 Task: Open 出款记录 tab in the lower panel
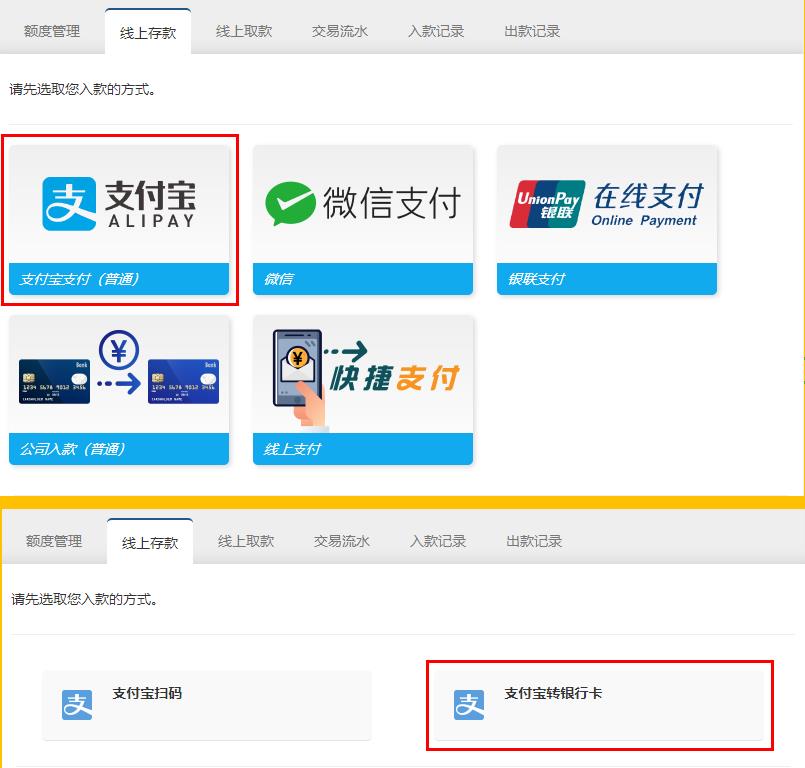coord(534,541)
